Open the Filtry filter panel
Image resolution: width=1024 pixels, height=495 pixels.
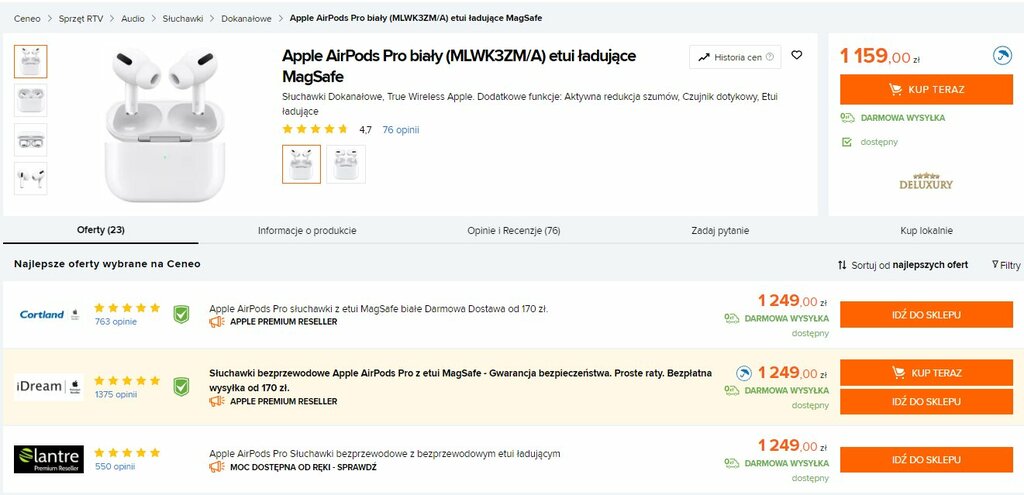tap(1006, 265)
